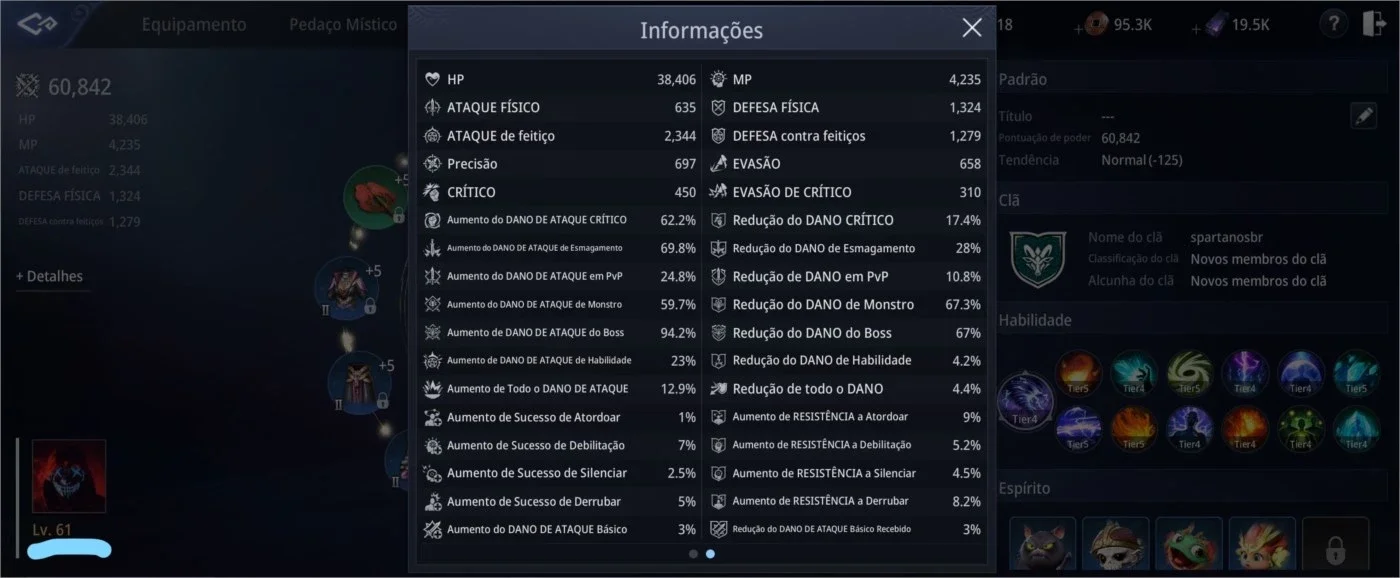1400x578 pixels.
Task: Switch to the Pedaço Místico tab
Action: (x=343, y=24)
